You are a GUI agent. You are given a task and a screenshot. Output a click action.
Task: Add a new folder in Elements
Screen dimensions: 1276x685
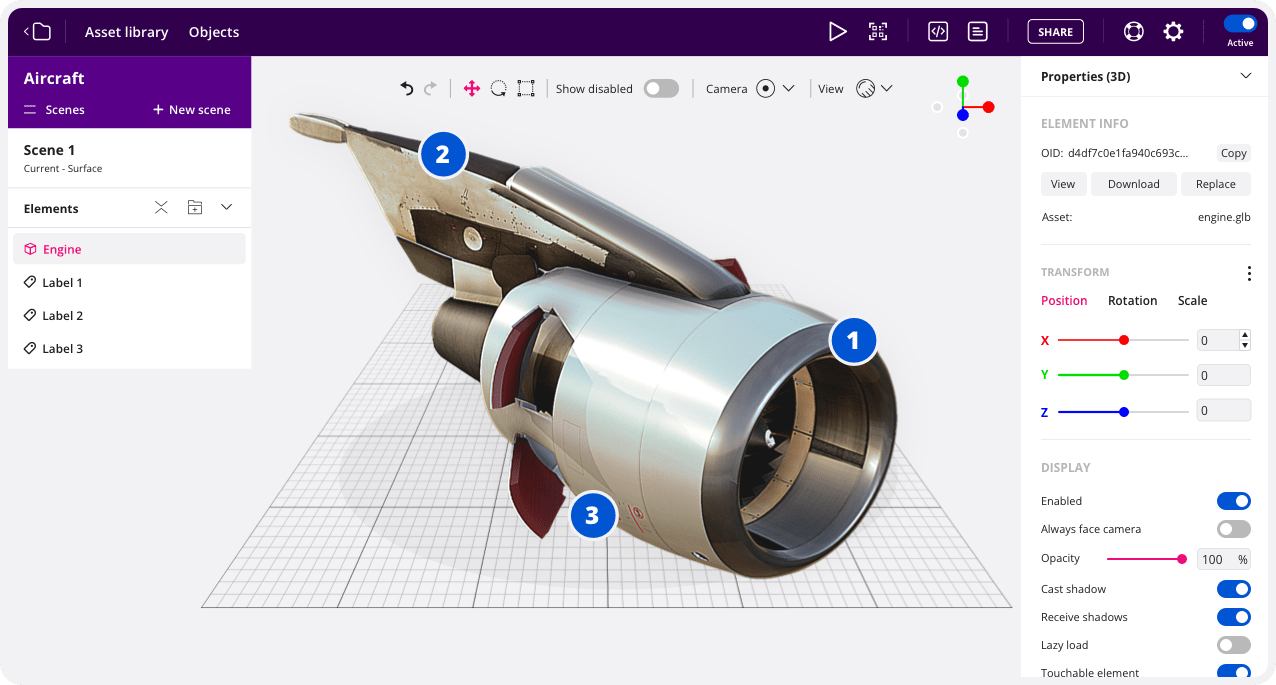coord(195,208)
